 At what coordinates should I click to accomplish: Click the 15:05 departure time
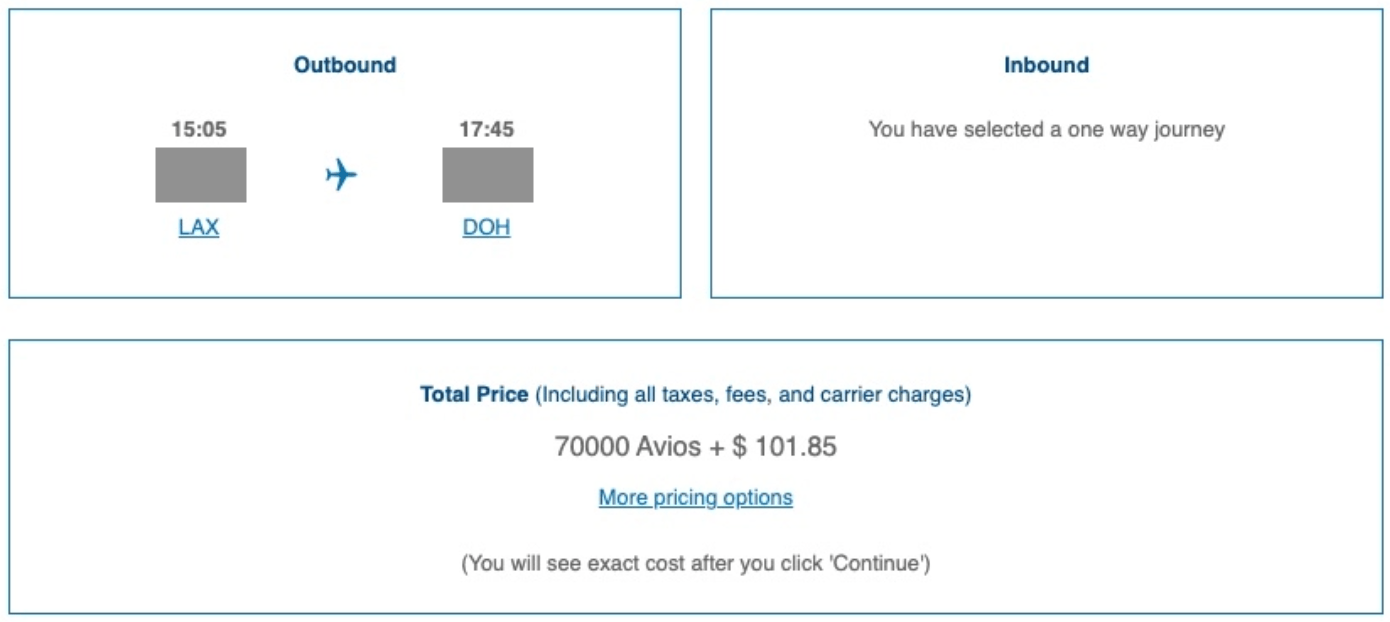(199, 129)
